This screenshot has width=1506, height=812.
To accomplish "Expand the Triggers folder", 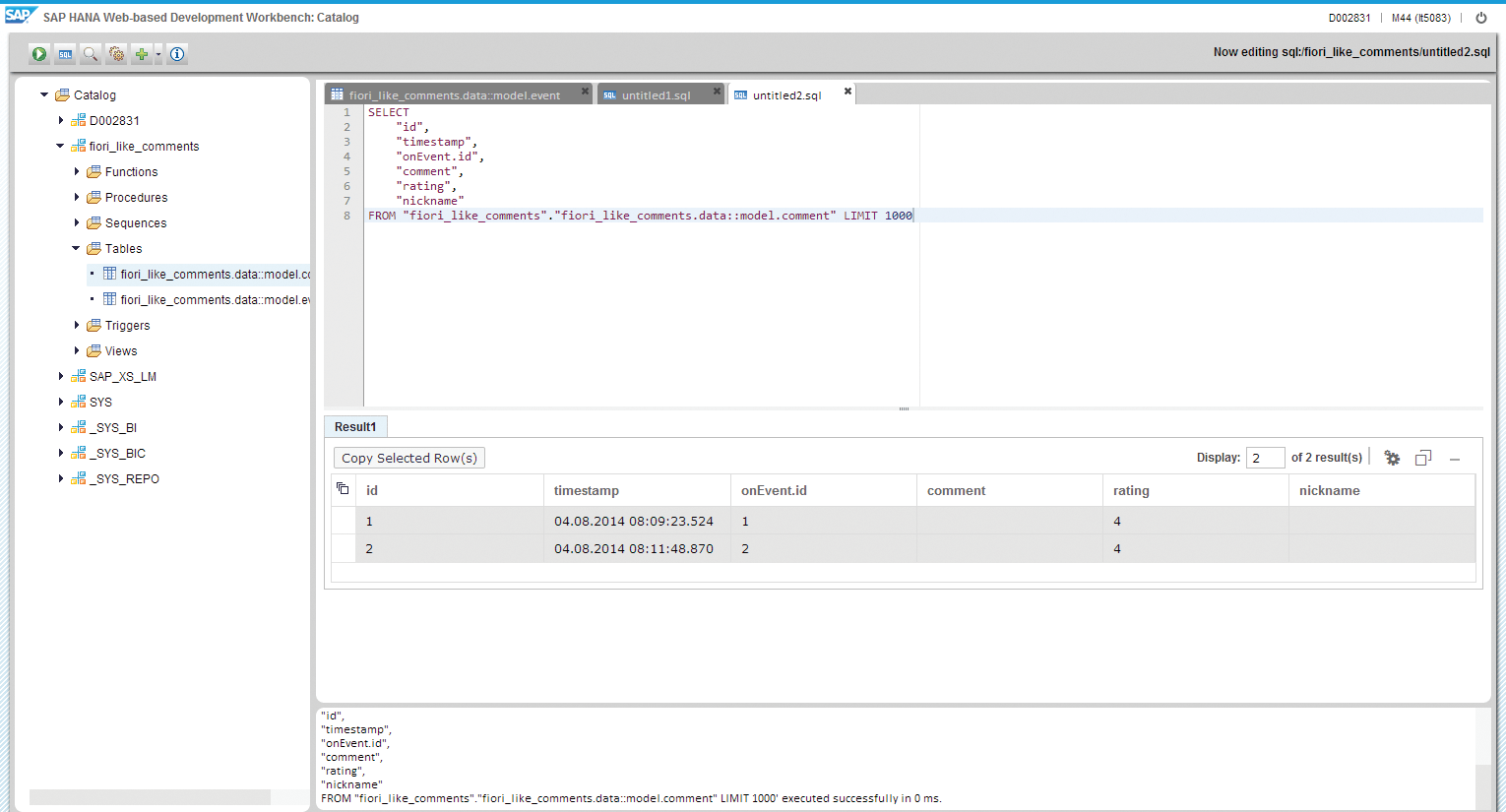I will coord(76,325).
